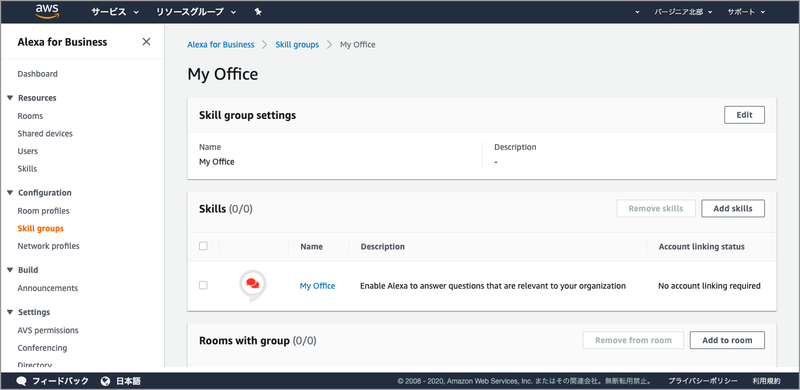Open Skills in sidebar
This screenshot has height=390, width=800.
coord(27,168)
